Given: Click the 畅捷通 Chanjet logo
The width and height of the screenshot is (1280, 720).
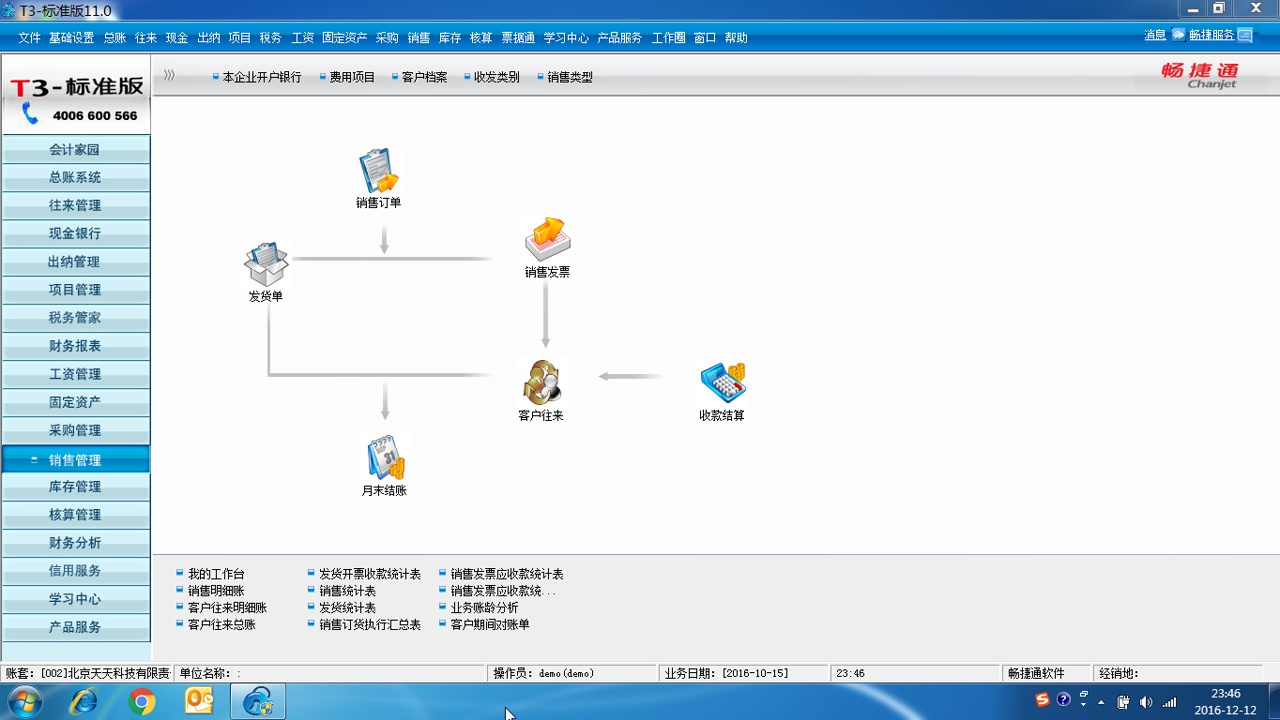Looking at the screenshot, I should (x=1200, y=75).
